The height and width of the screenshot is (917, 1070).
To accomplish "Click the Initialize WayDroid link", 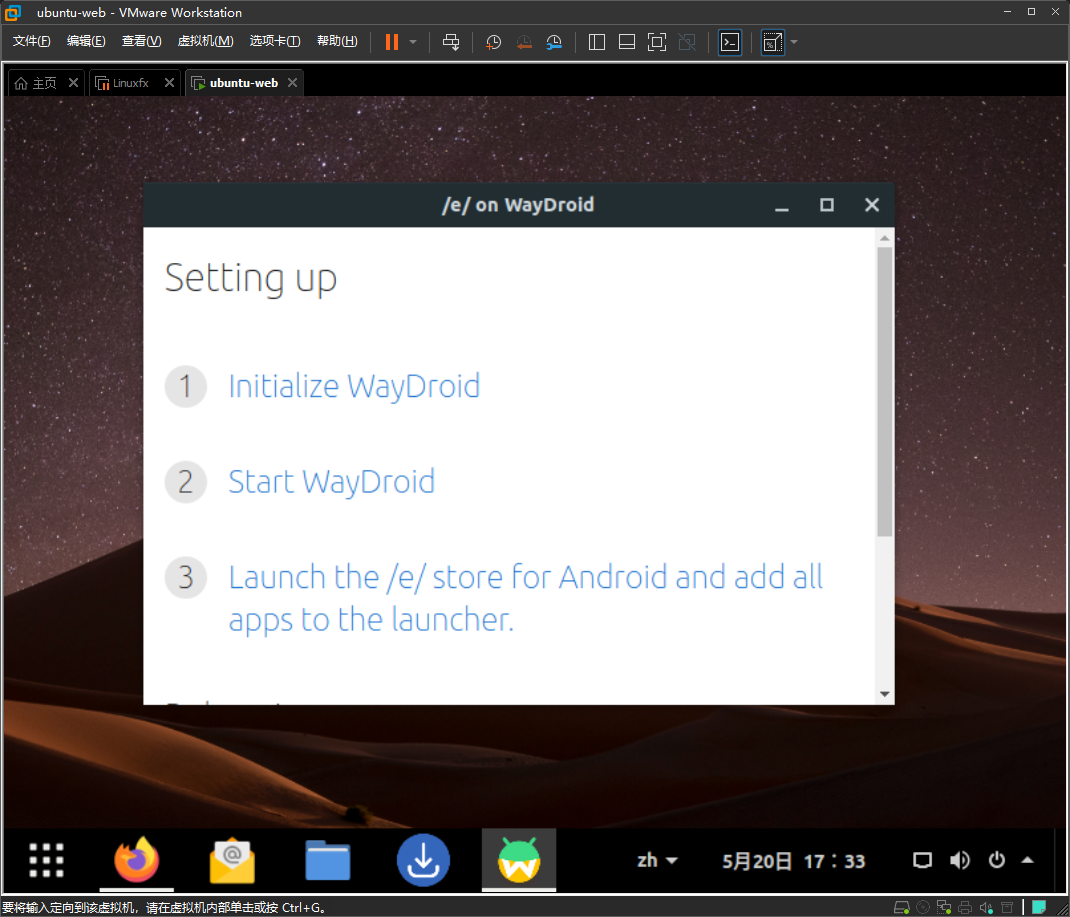I will point(354,386).
